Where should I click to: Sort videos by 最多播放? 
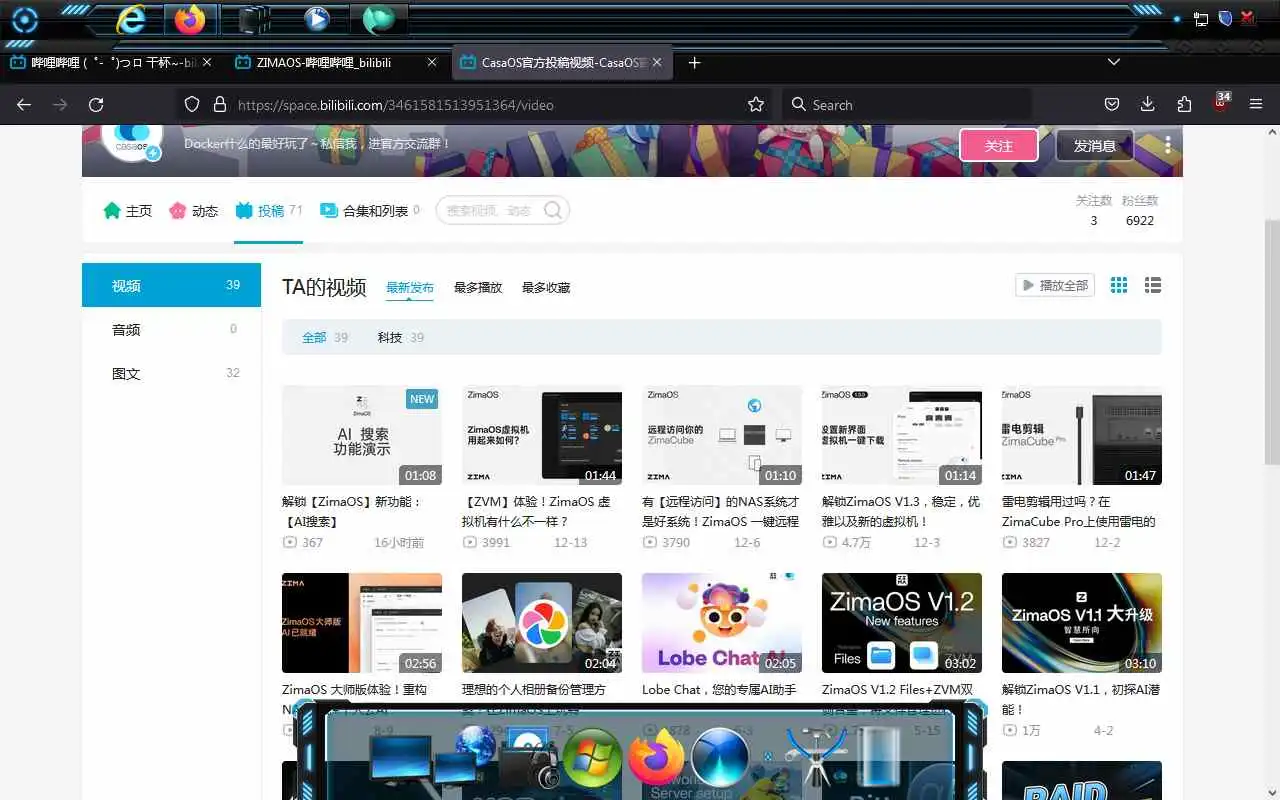pyautogui.click(x=478, y=288)
